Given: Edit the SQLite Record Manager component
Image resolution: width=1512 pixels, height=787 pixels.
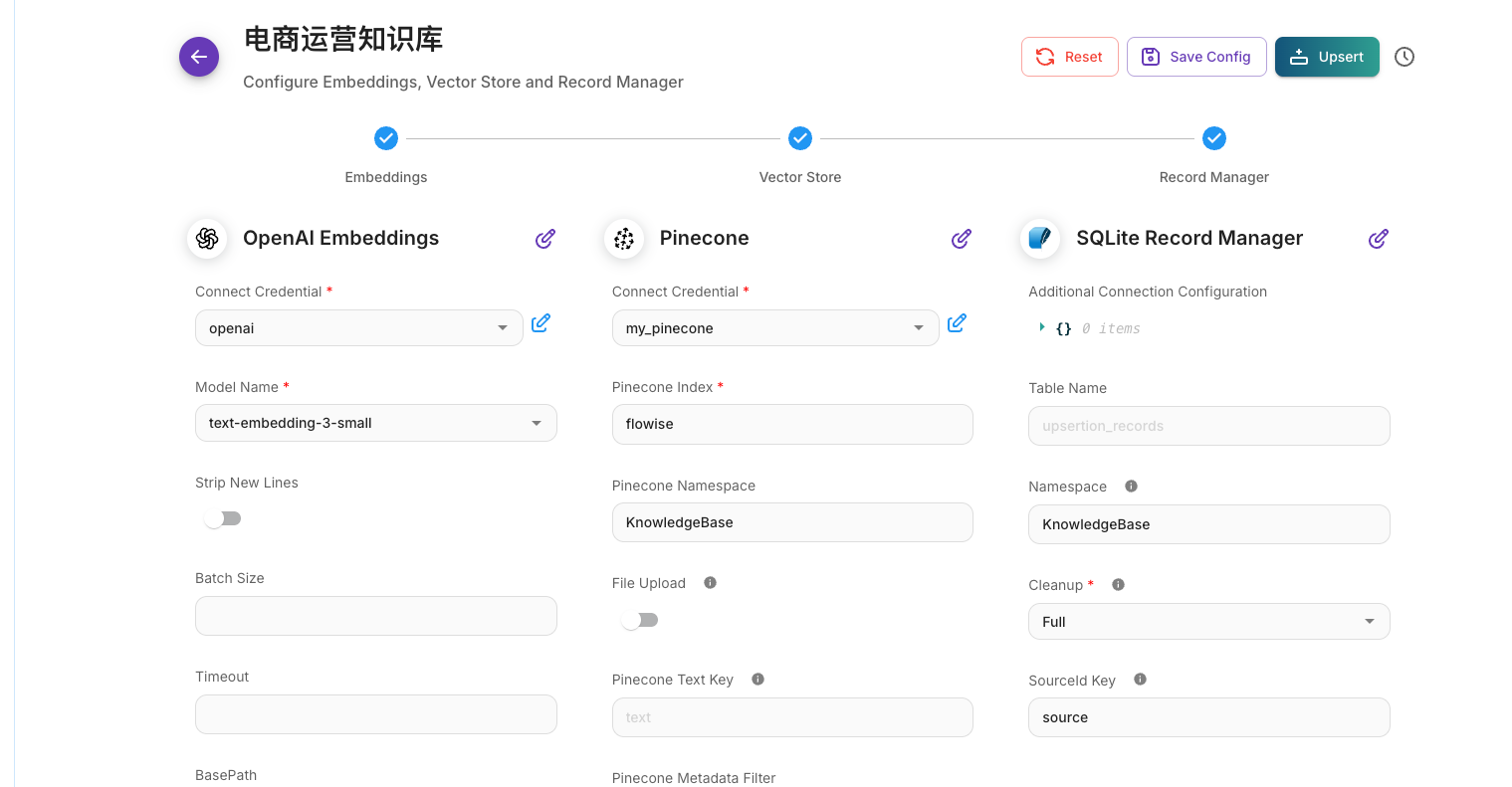Looking at the screenshot, I should point(1378,239).
